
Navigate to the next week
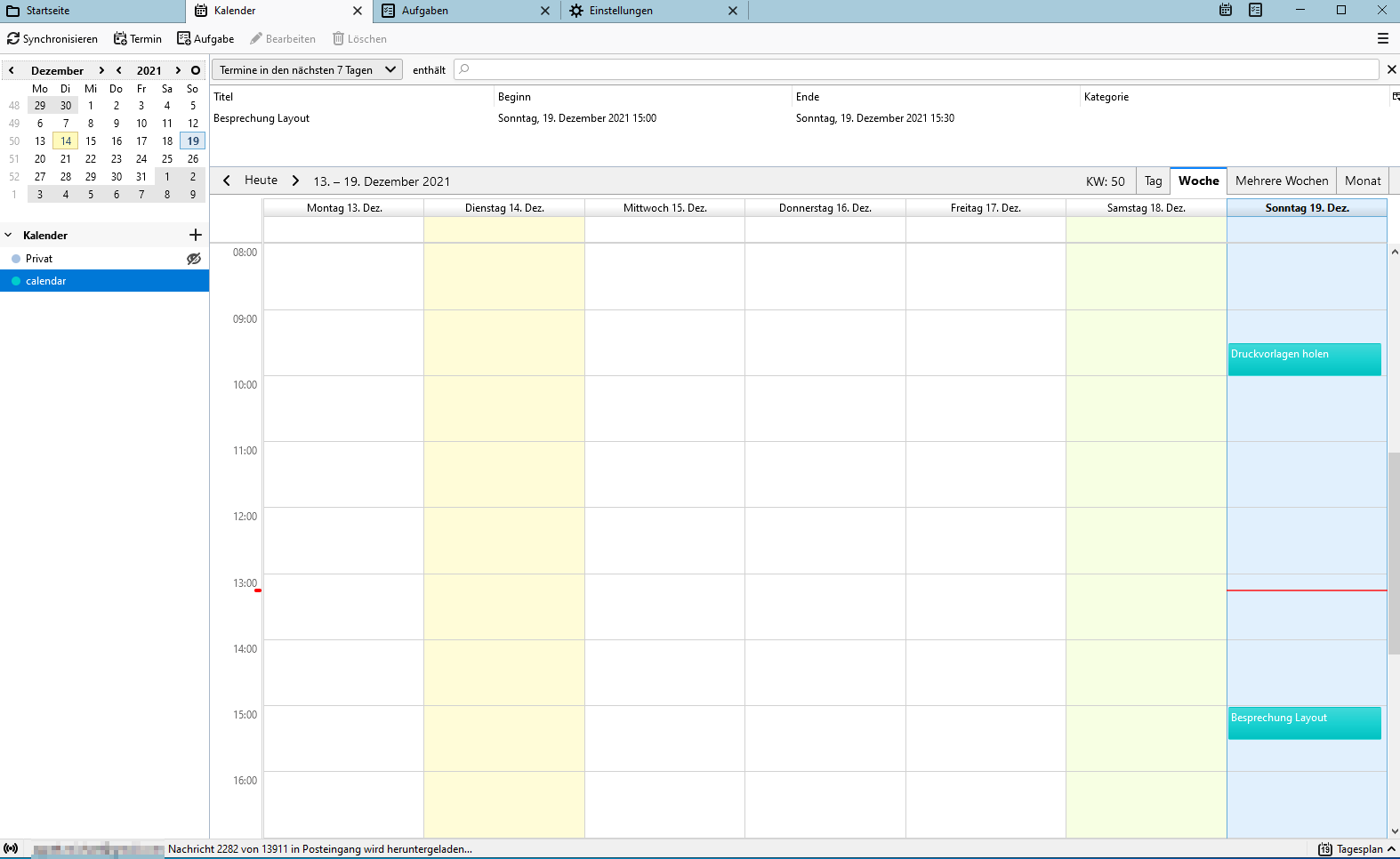pyautogui.click(x=296, y=181)
